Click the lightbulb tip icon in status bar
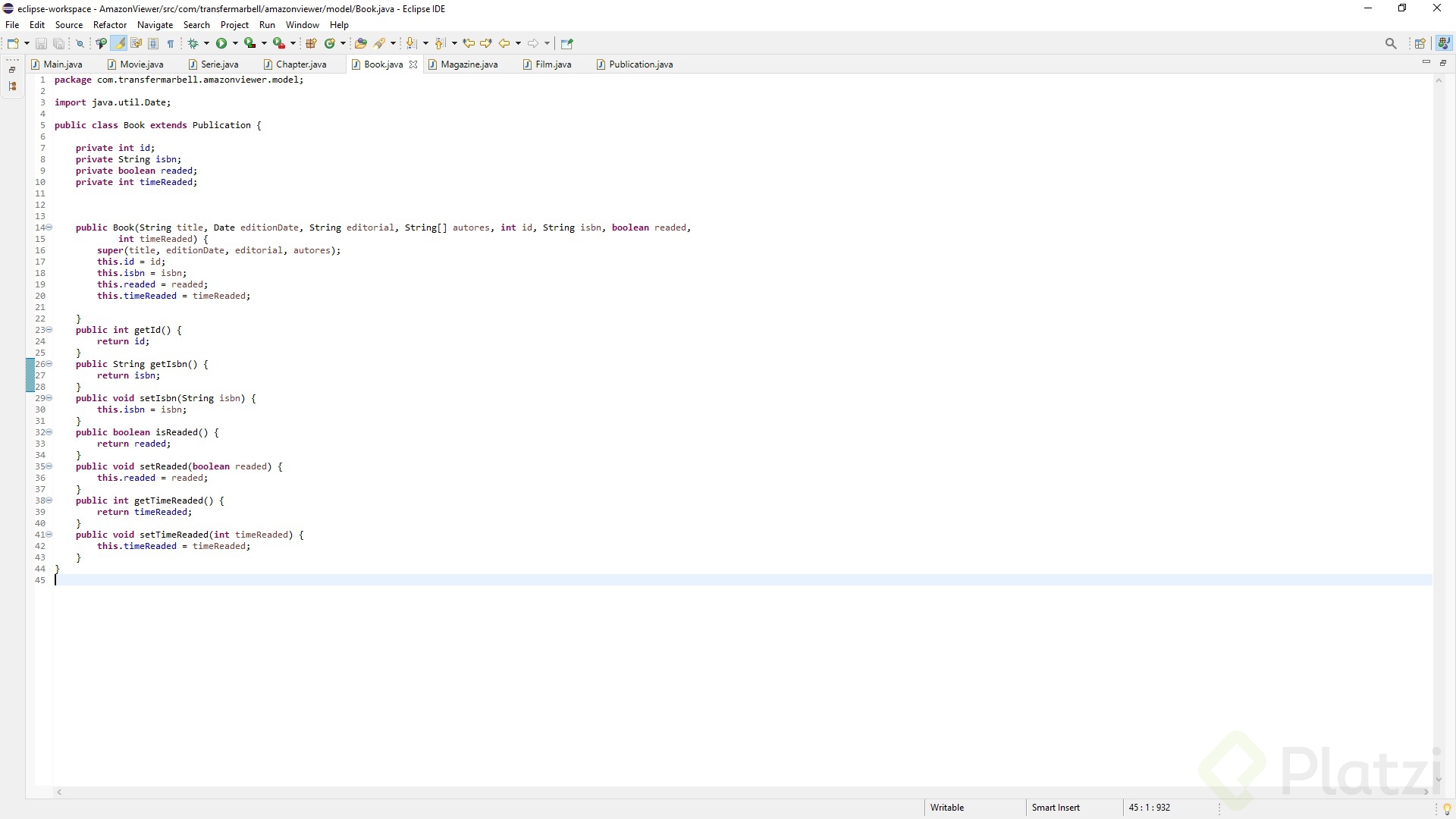The height and width of the screenshot is (819, 1456). (x=1446, y=808)
